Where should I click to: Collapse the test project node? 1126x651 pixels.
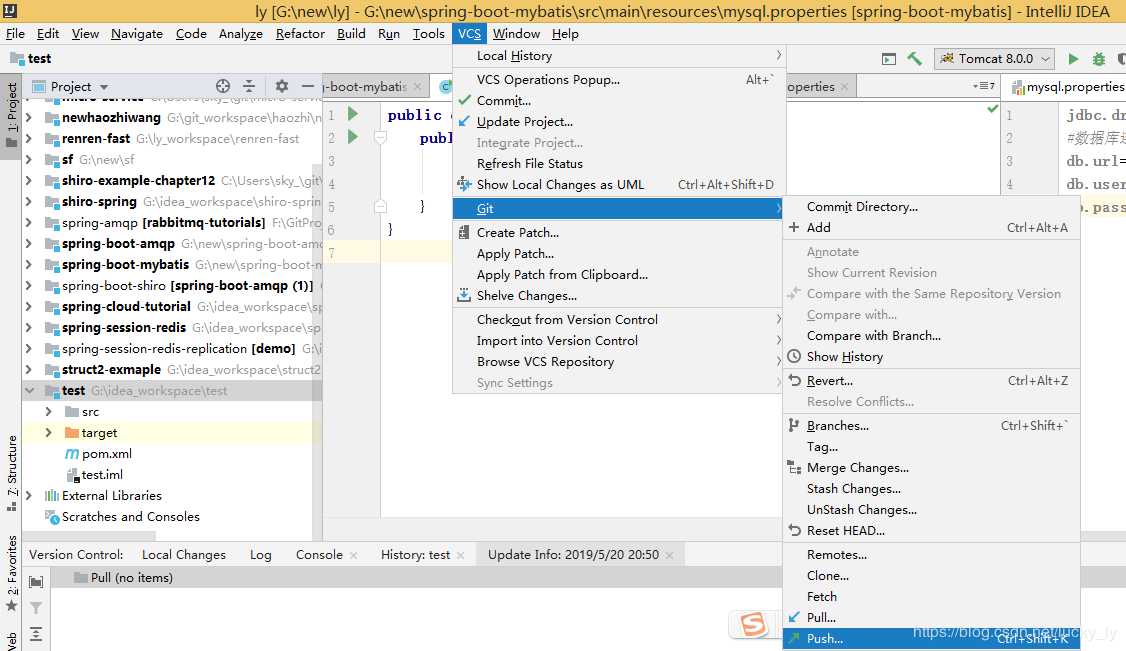tap(29, 390)
